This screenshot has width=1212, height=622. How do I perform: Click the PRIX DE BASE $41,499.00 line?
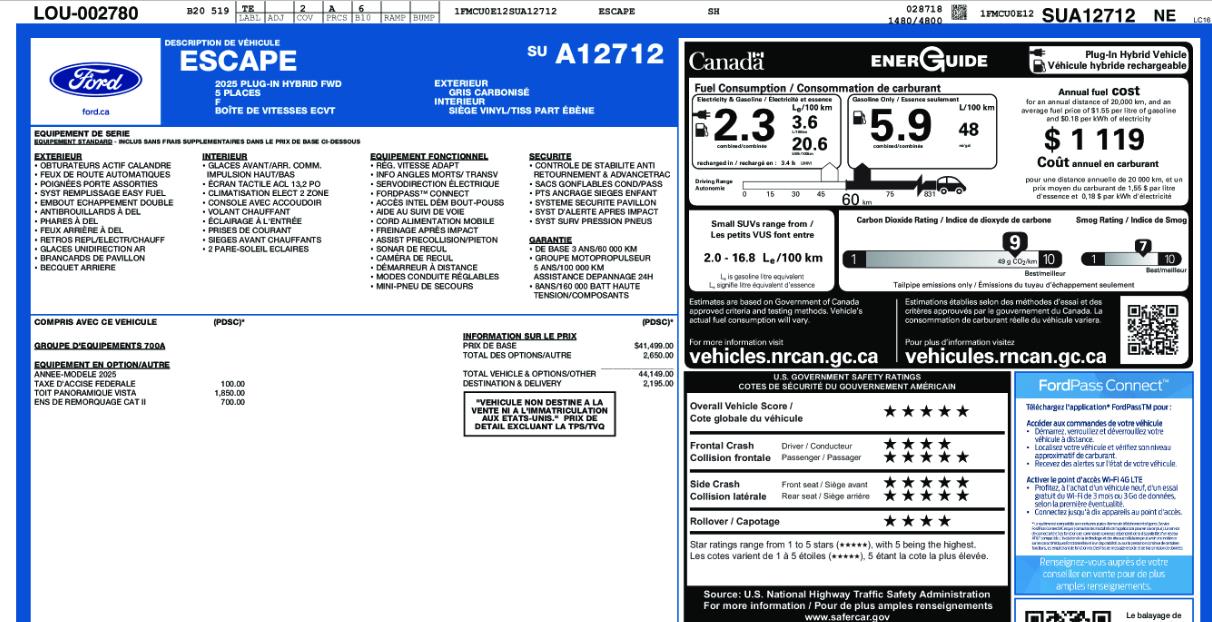click(567, 345)
